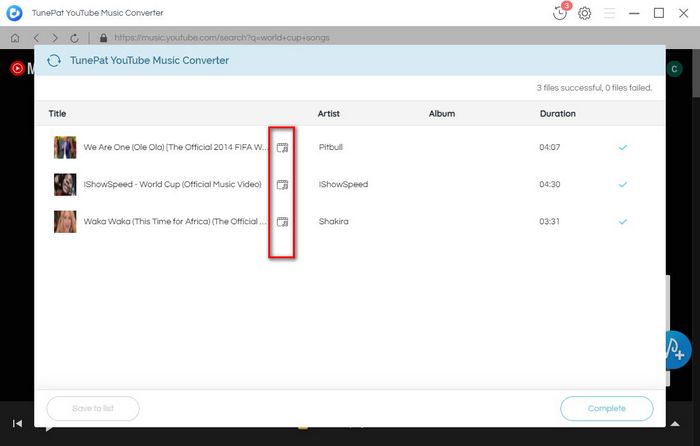Open the account avatar C
This screenshot has width=700, height=446.
click(674, 69)
